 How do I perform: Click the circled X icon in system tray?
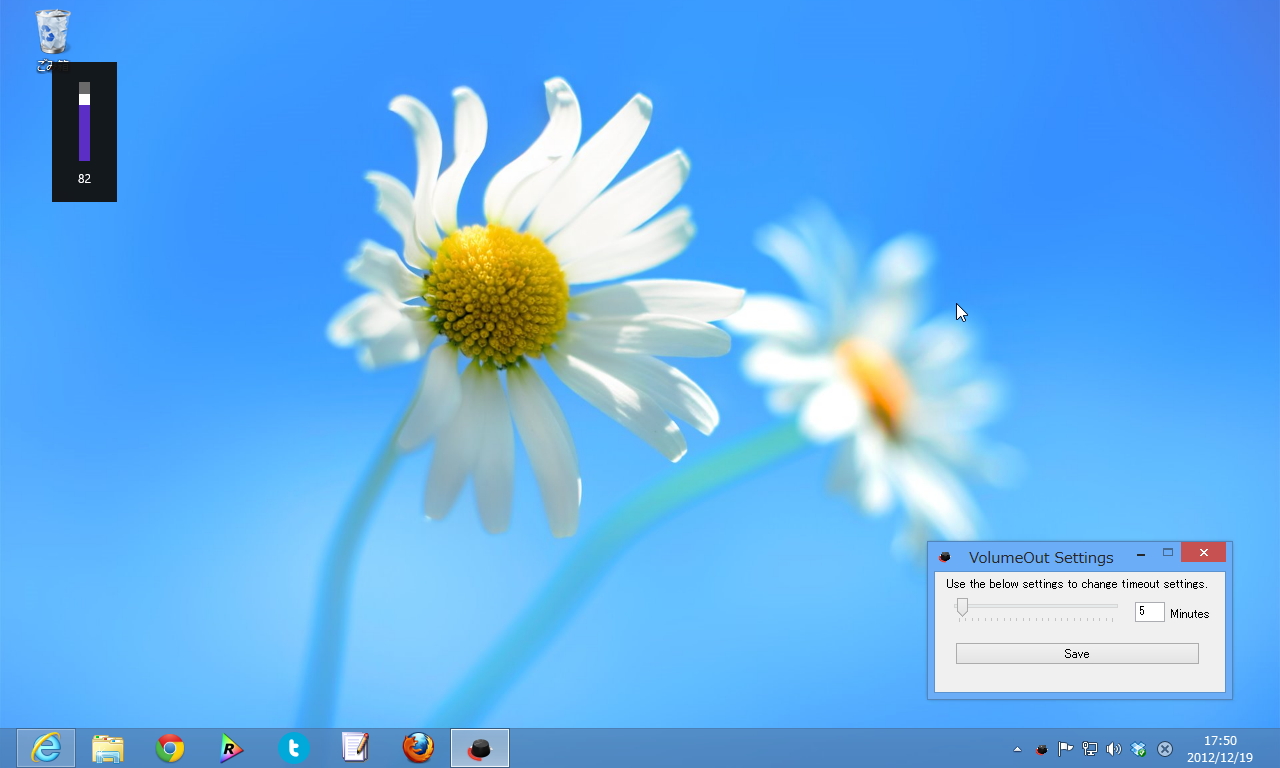click(x=1164, y=749)
